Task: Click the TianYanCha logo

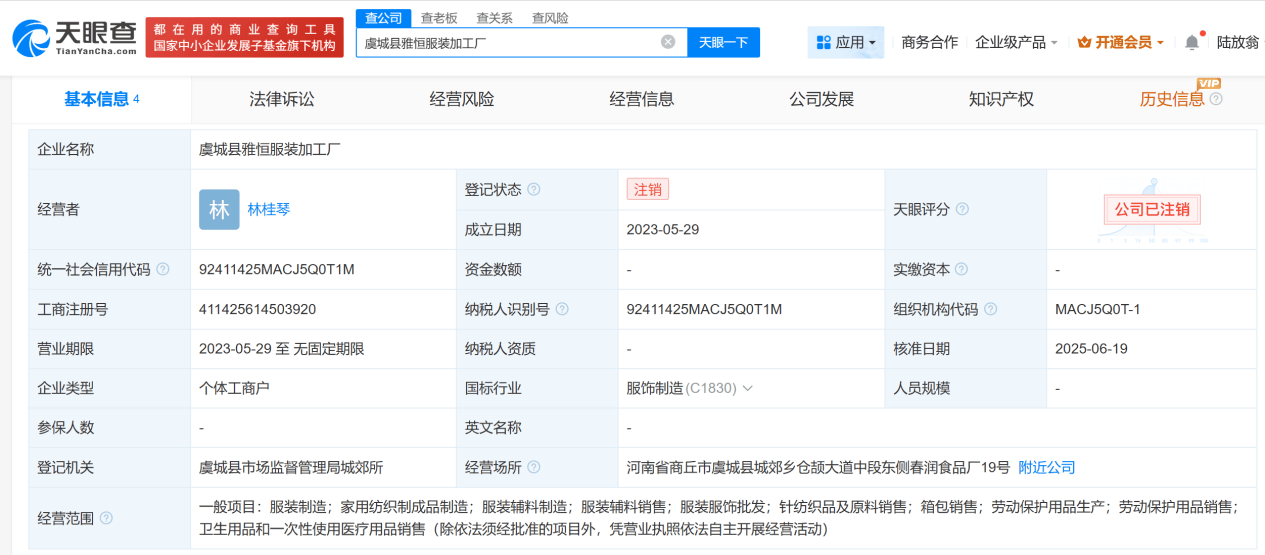Action: point(74,37)
